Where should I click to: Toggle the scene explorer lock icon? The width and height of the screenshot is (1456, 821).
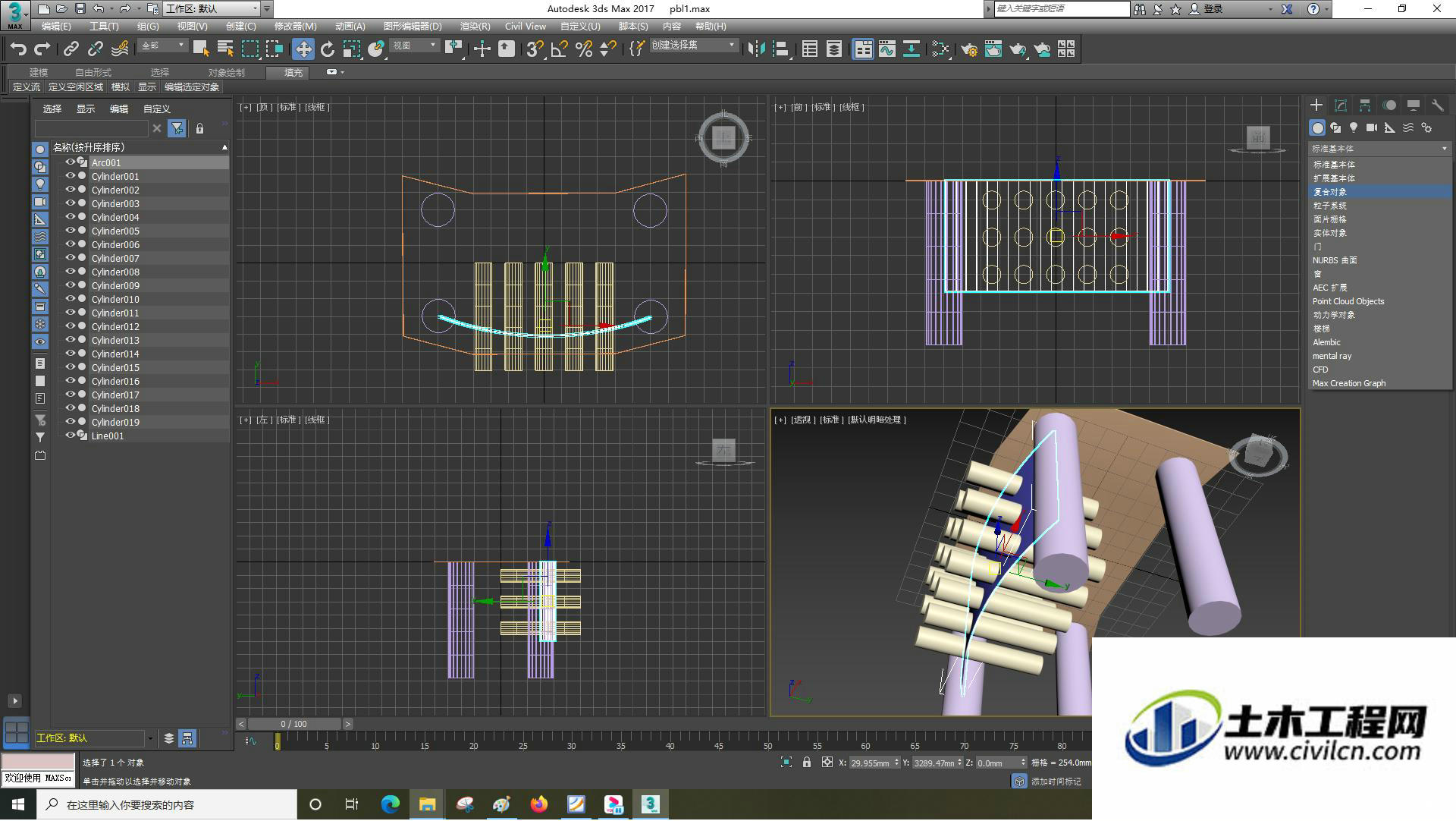[199, 128]
